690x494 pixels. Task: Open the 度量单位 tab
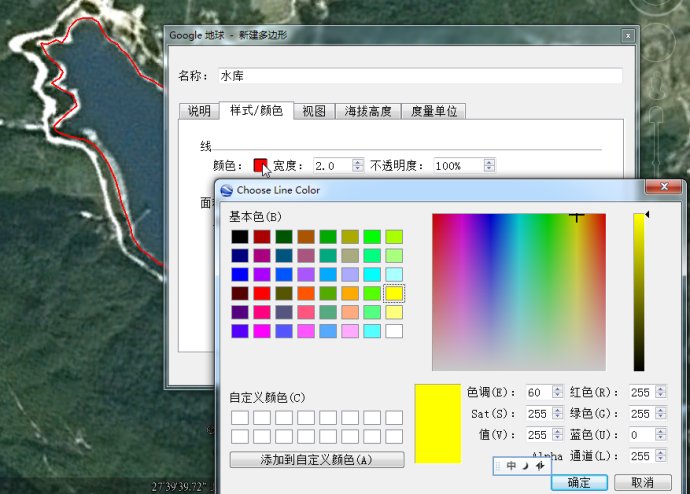(x=434, y=111)
